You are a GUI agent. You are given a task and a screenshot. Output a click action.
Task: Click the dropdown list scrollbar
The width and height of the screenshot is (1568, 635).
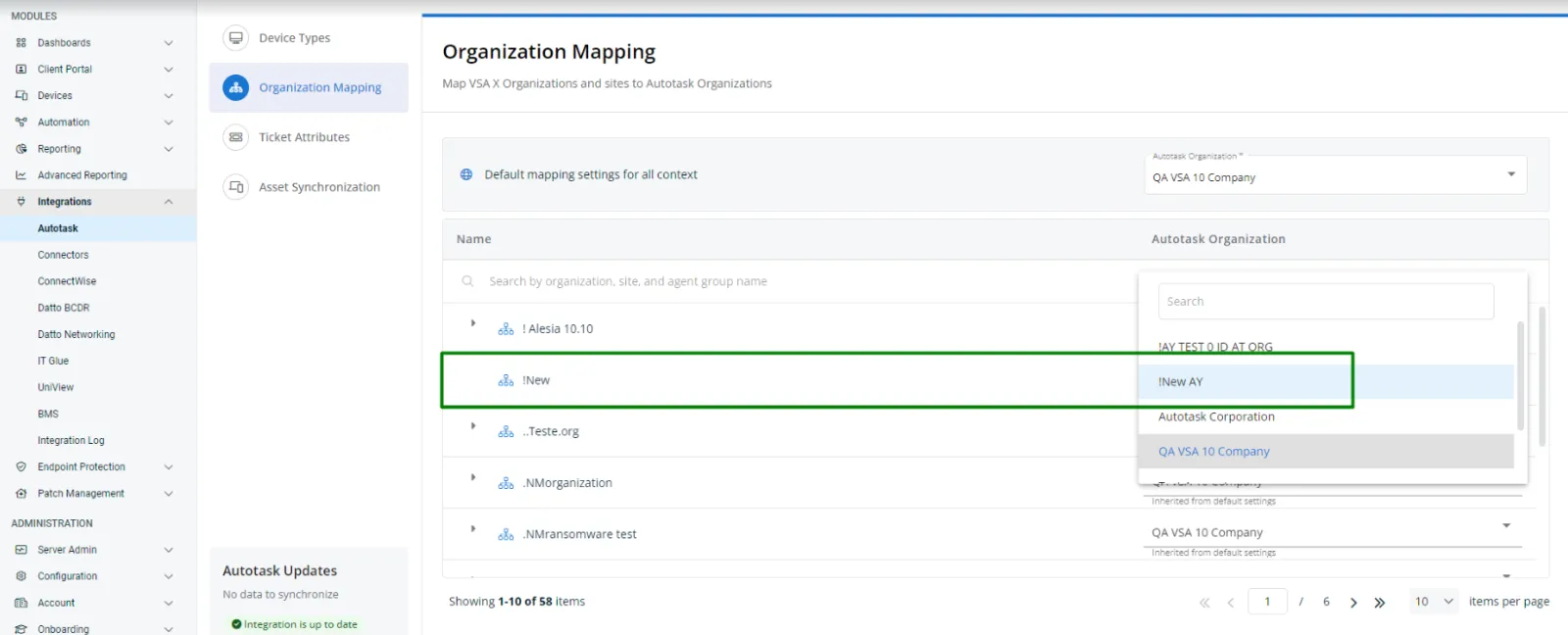(1520, 375)
